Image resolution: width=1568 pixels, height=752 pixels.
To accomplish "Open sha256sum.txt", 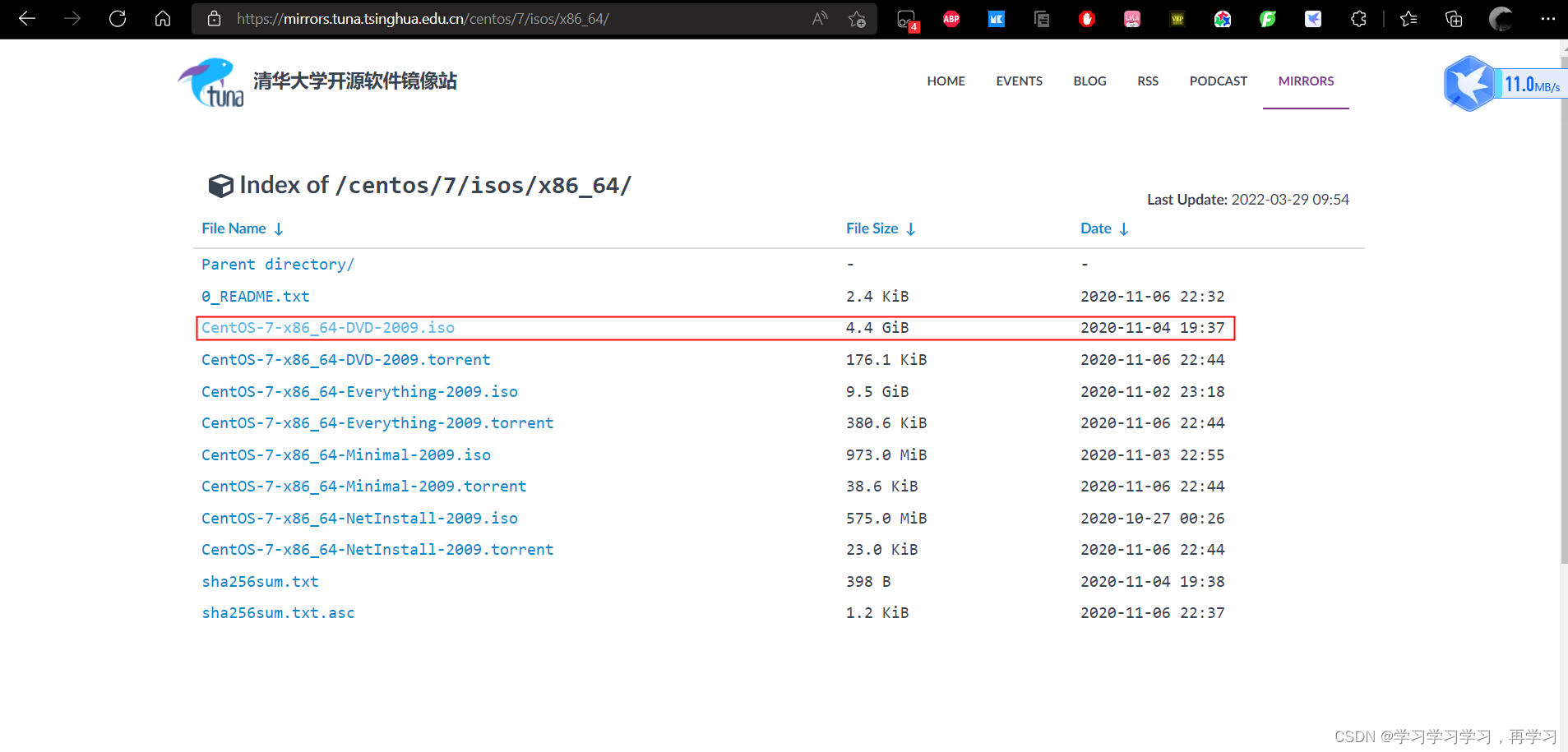I will (260, 582).
